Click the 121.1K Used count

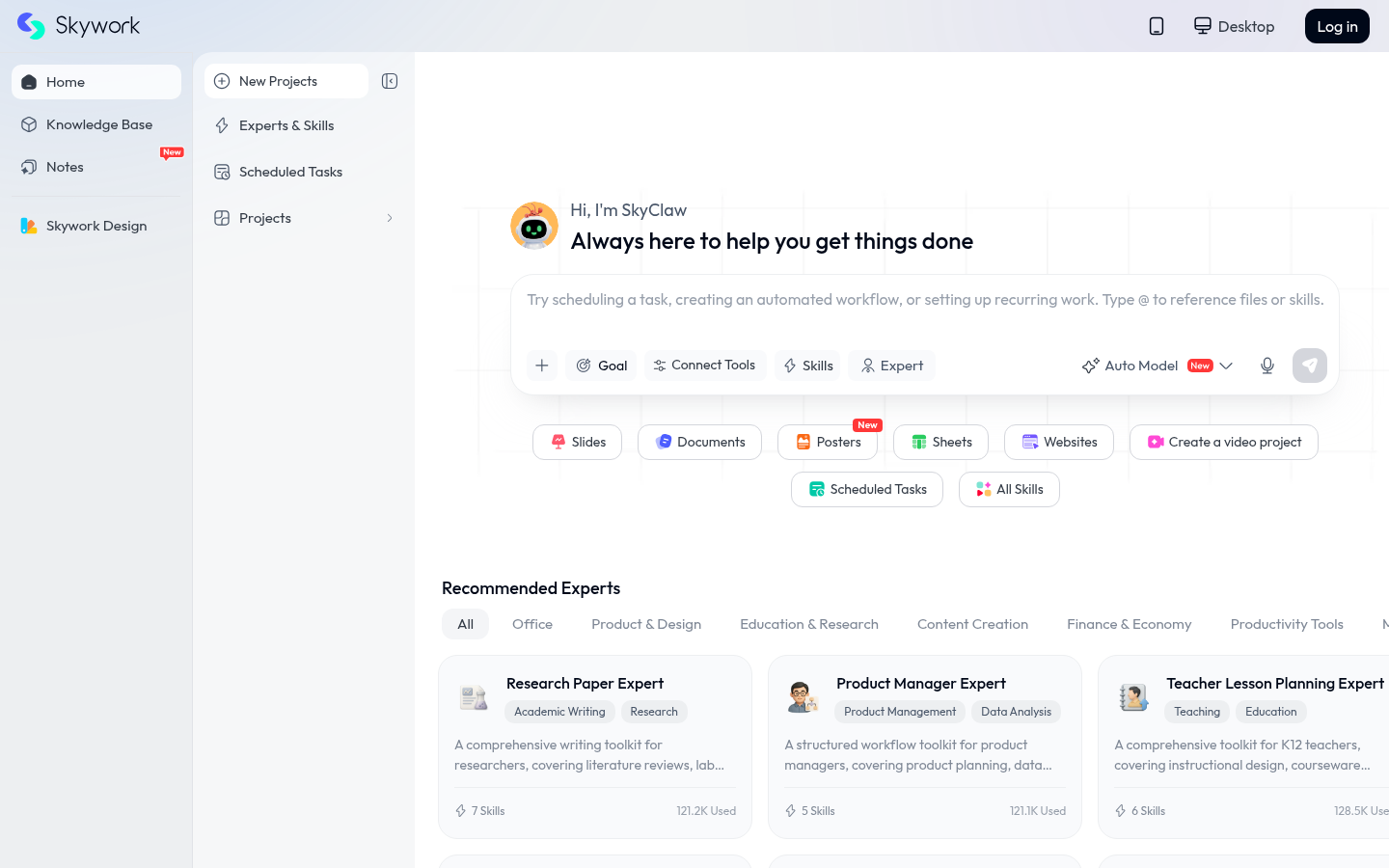coord(1038,811)
